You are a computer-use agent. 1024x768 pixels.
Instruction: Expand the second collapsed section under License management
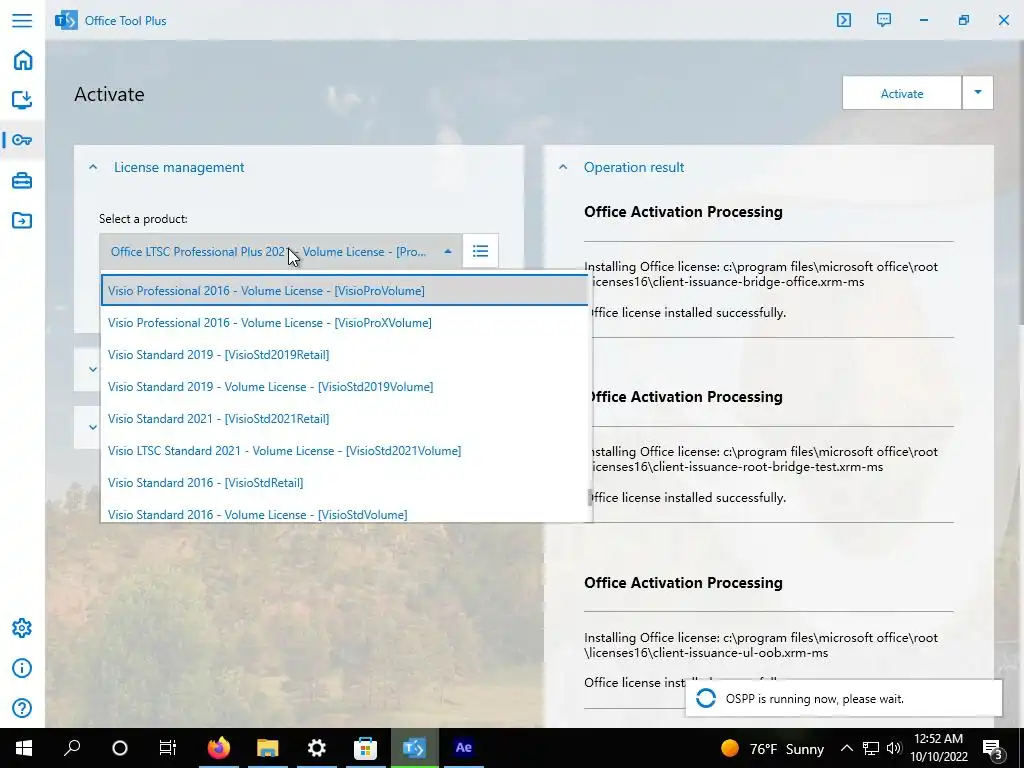[x=93, y=427]
